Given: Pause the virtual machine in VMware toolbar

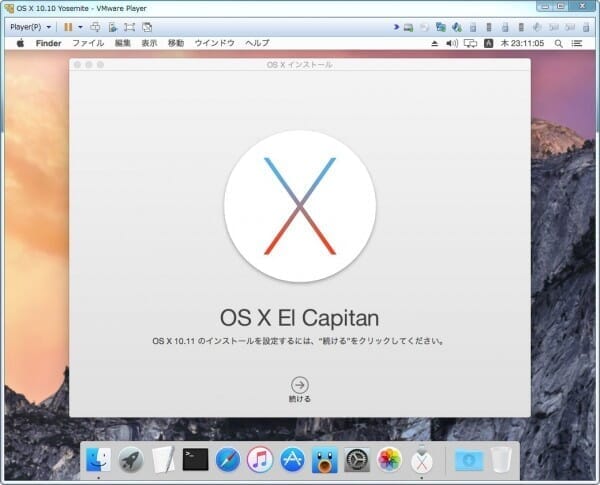Looking at the screenshot, I should coord(68,27).
